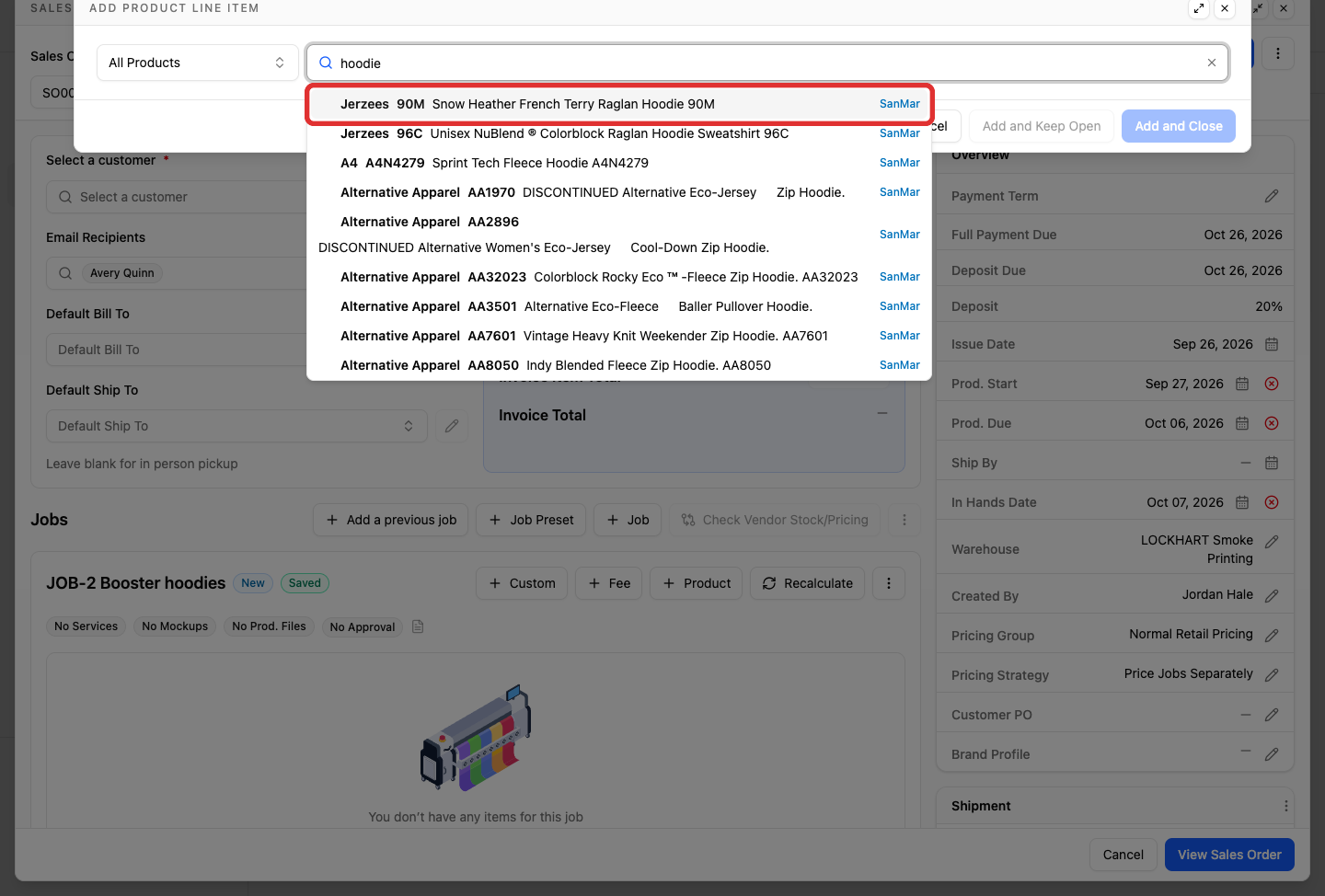Open the Prod. Due calendar picker

click(1242, 423)
